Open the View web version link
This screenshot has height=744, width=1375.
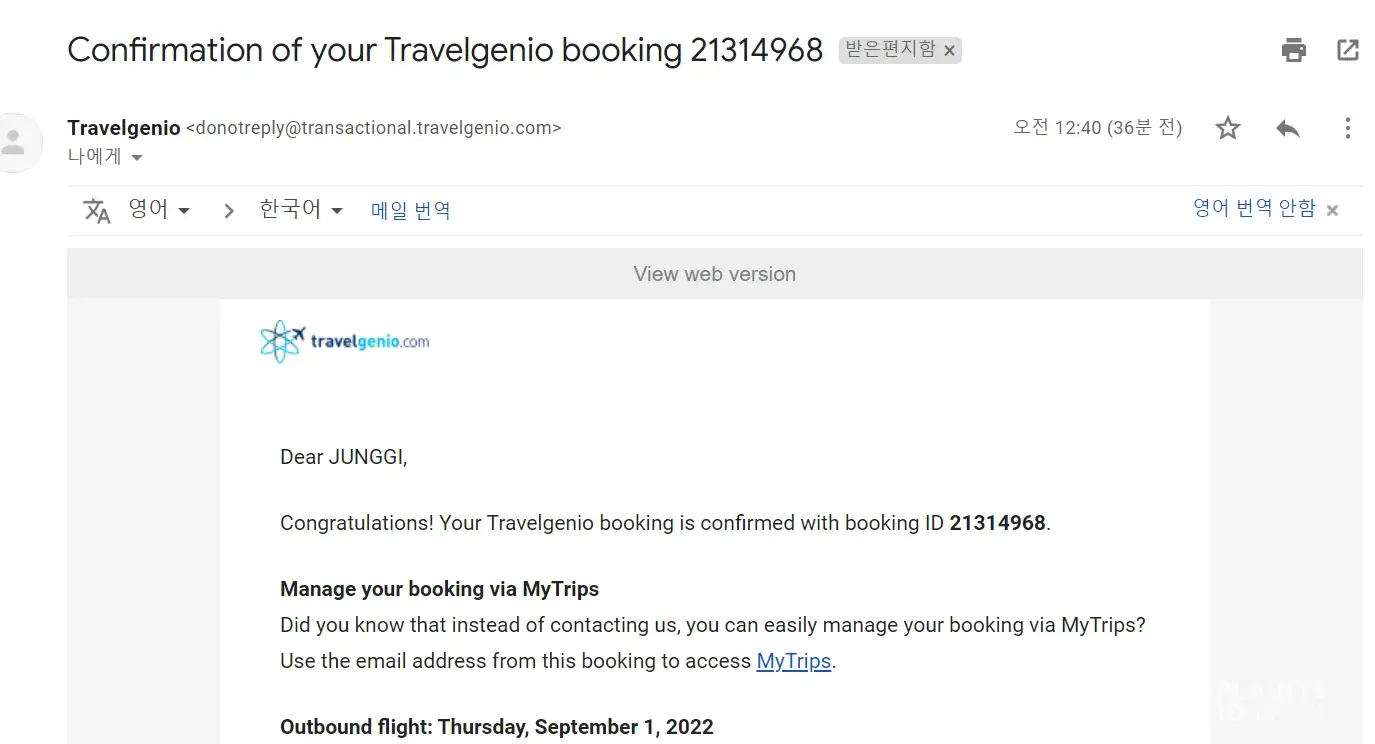[714, 274]
